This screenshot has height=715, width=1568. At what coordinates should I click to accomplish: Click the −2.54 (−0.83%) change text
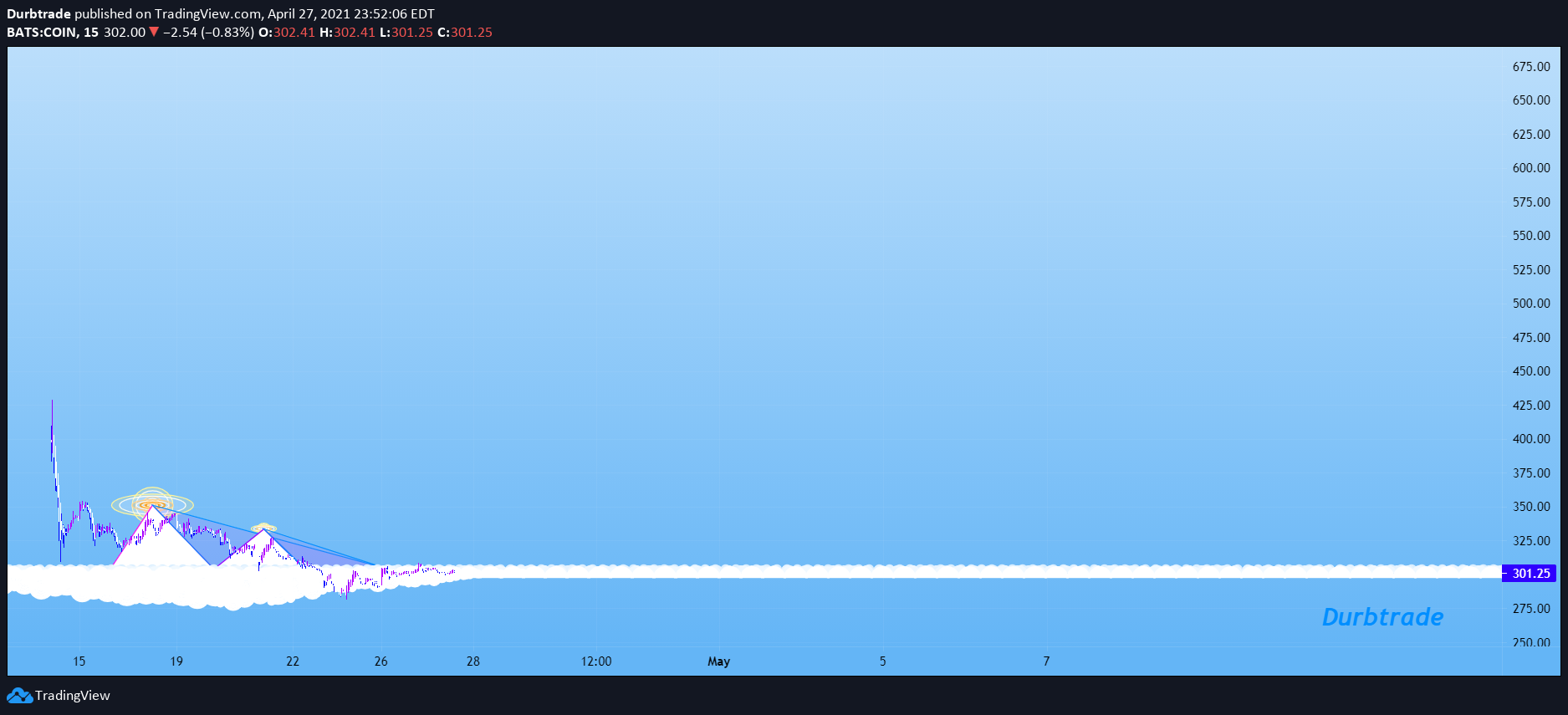[208, 33]
